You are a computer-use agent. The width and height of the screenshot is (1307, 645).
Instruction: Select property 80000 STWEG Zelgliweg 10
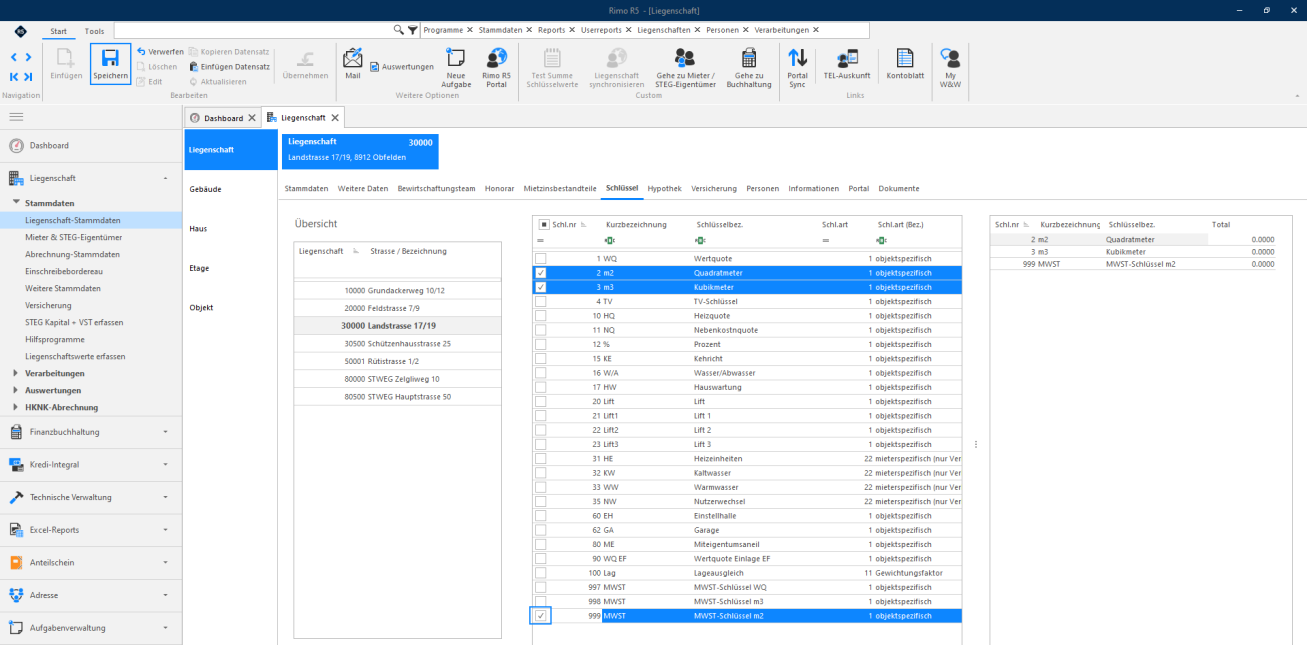[x=397, y=379]
